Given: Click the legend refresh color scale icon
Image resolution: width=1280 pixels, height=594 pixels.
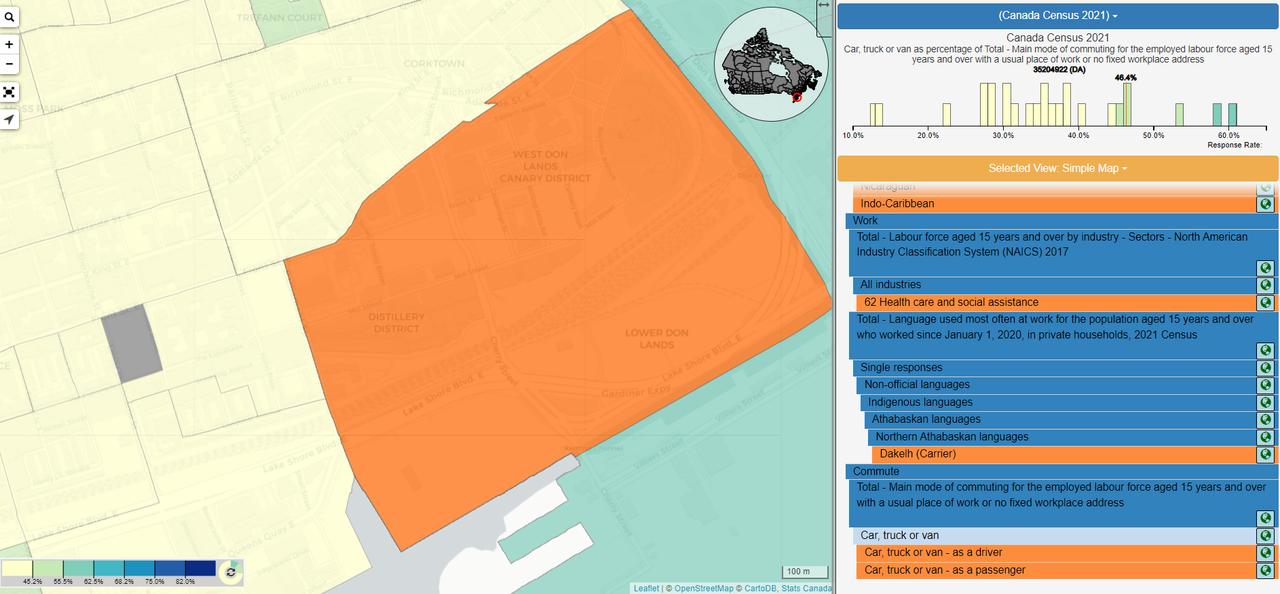Looking at the screenshot, I should [x=230, y=572].
